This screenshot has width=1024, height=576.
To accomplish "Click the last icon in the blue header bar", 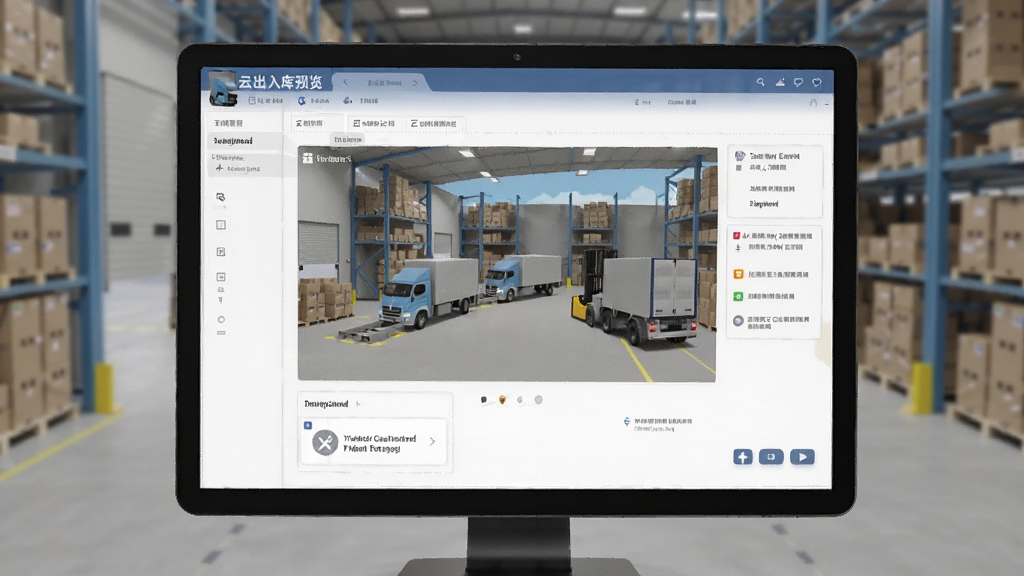I will [816, 82].
